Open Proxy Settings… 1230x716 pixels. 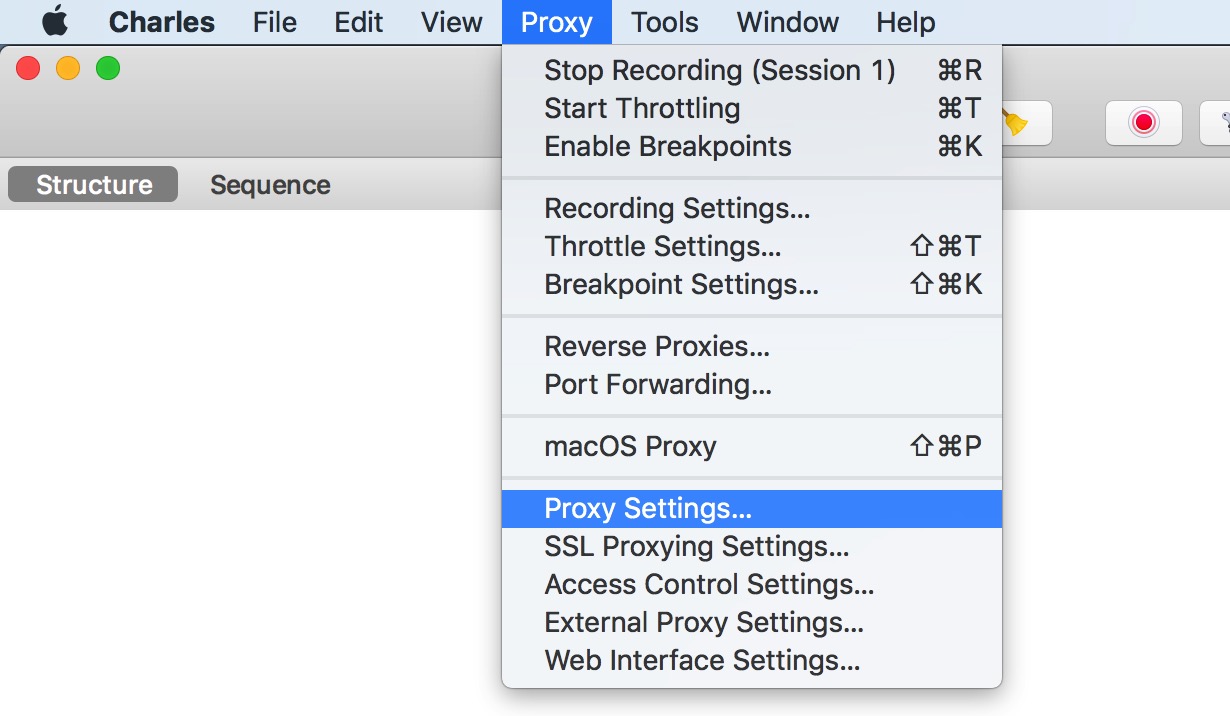[x=752, y=509]
